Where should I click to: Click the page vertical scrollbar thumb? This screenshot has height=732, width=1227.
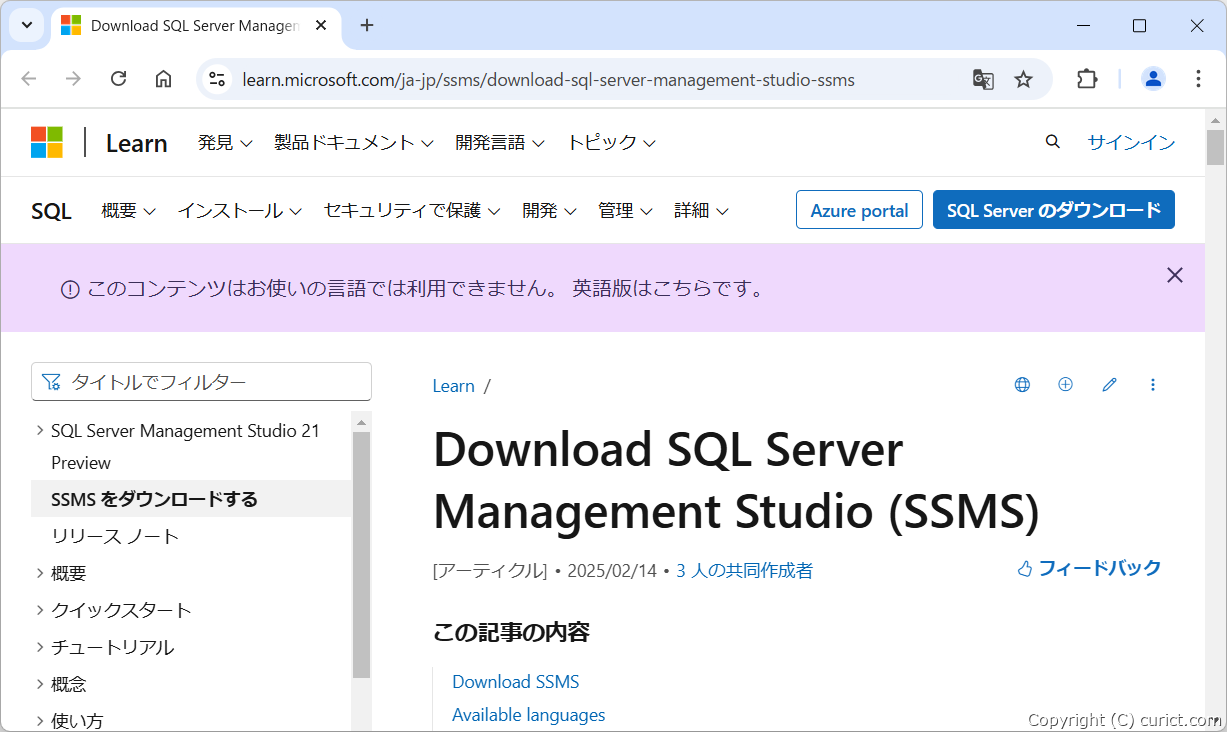(1216, 146)
